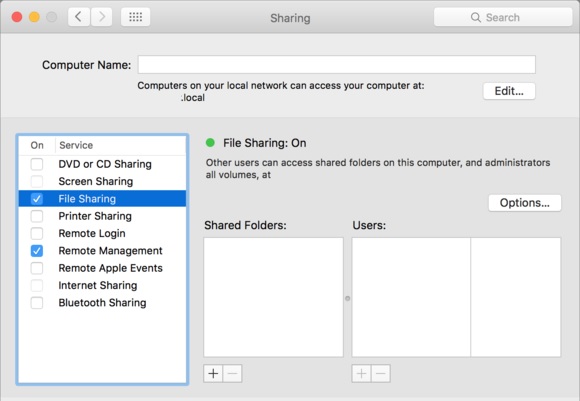Select the Remote Apple Events service row
Viewport: 580px width, 401px height.
tap(102, 268)
